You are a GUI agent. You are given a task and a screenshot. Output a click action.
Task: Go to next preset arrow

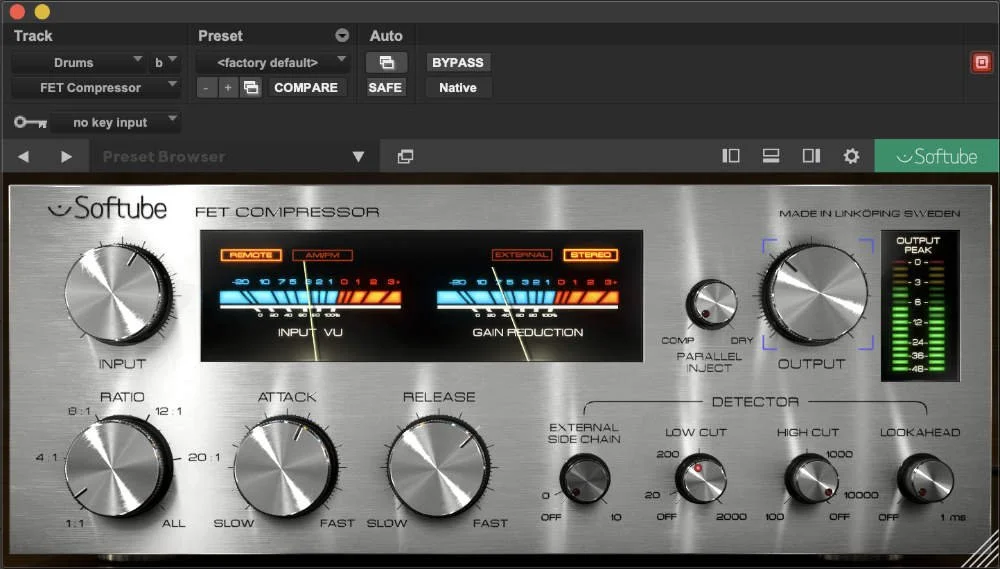coord(66,157)
